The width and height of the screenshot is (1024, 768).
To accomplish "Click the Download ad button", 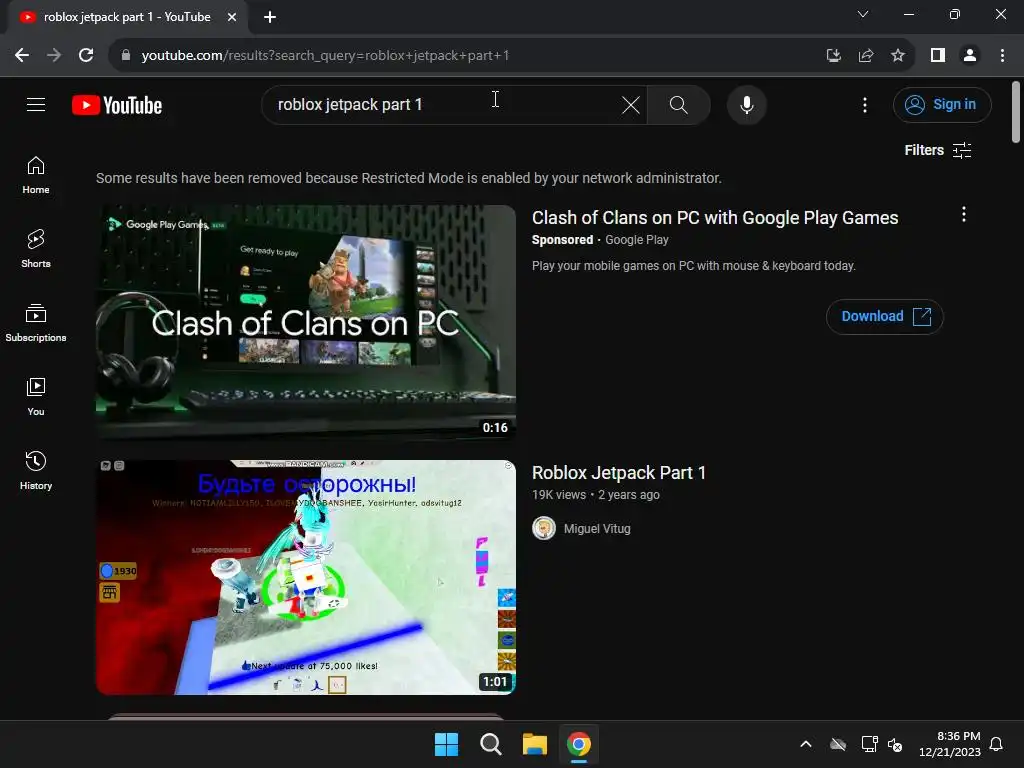I will tap(885, 317).
